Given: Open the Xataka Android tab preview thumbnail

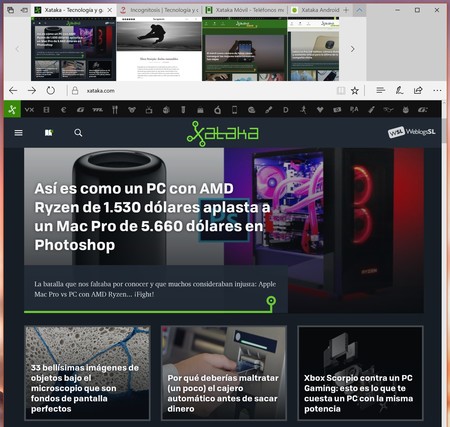Looking at the screenshot, I should [x=313, y=49].
